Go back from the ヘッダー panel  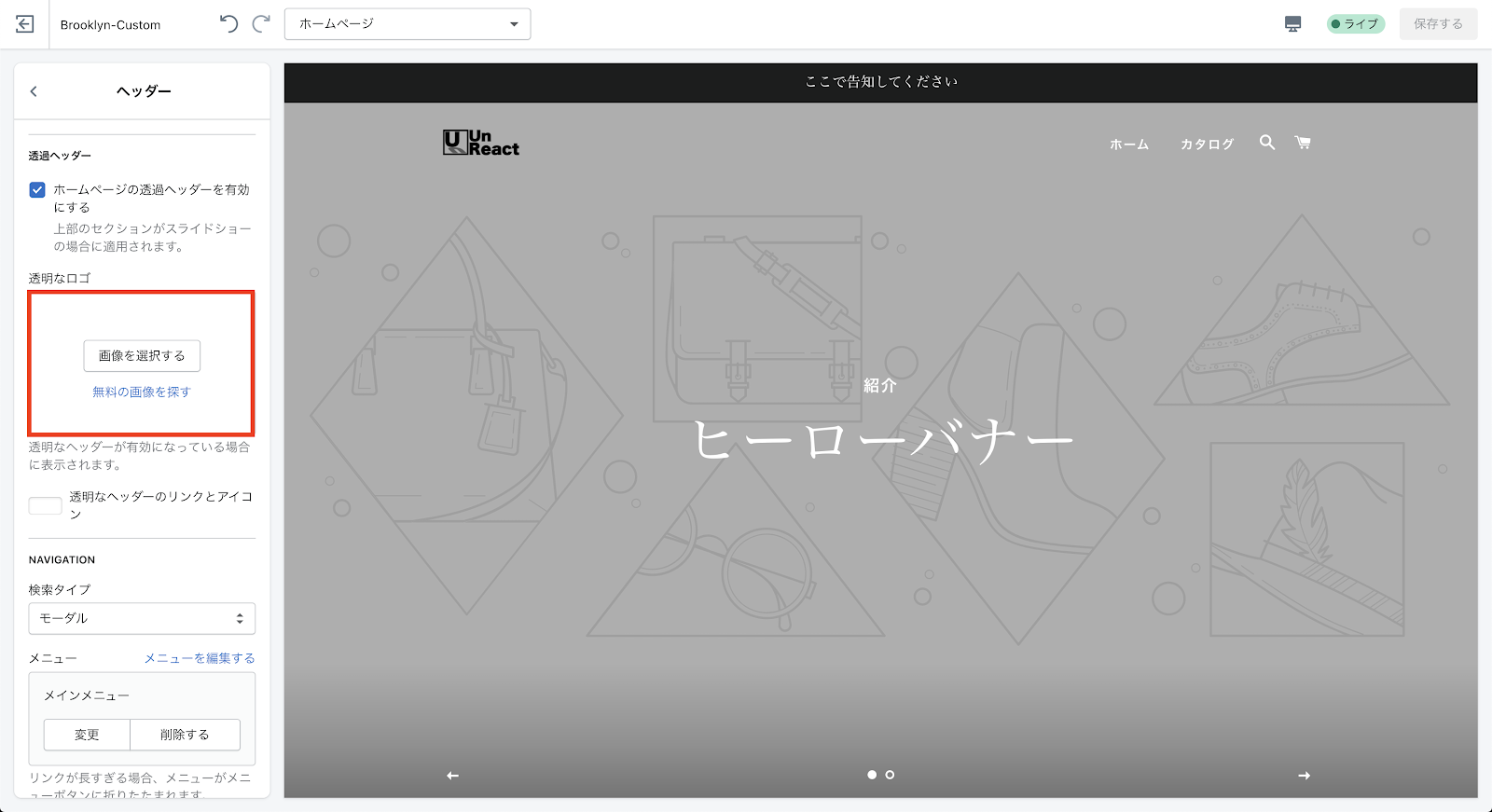click(x=34, y=91)
